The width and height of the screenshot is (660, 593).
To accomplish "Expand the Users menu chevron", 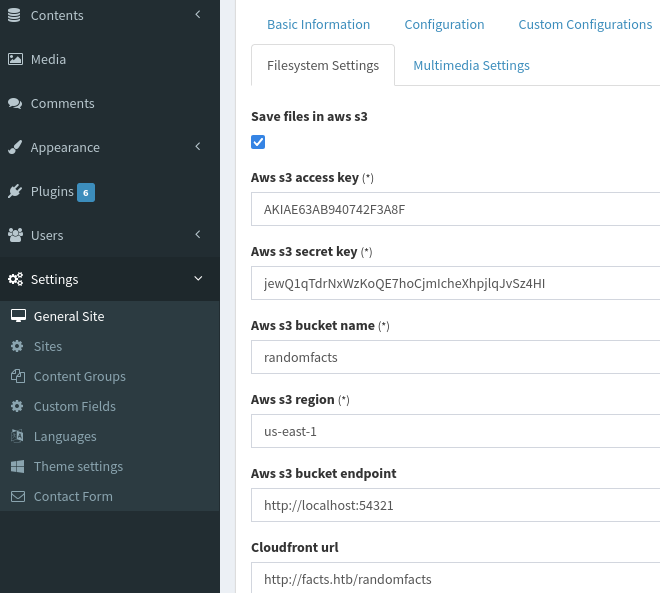I will [198, 234].
